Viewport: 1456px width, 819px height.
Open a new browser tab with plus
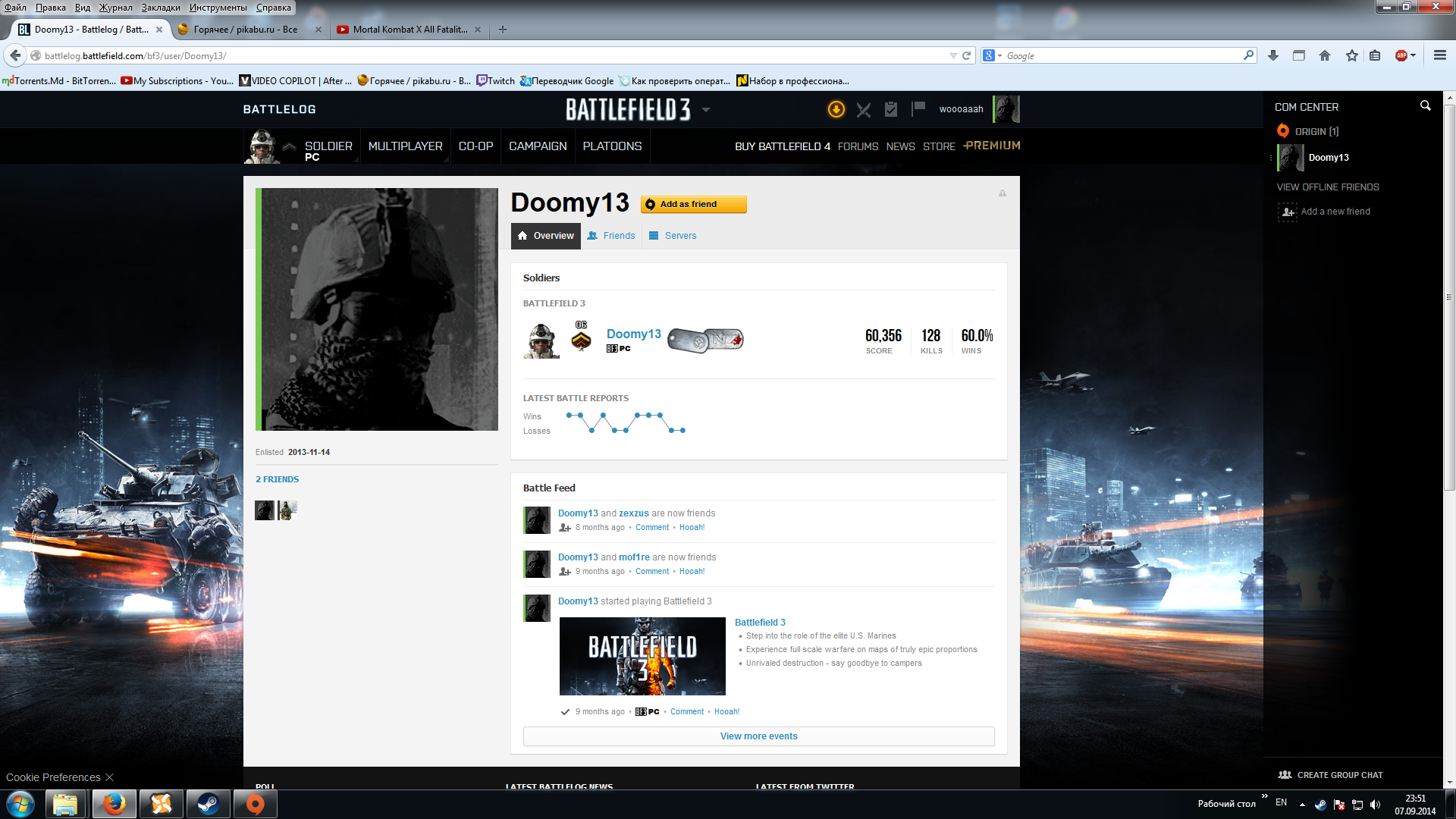point(502,30)
